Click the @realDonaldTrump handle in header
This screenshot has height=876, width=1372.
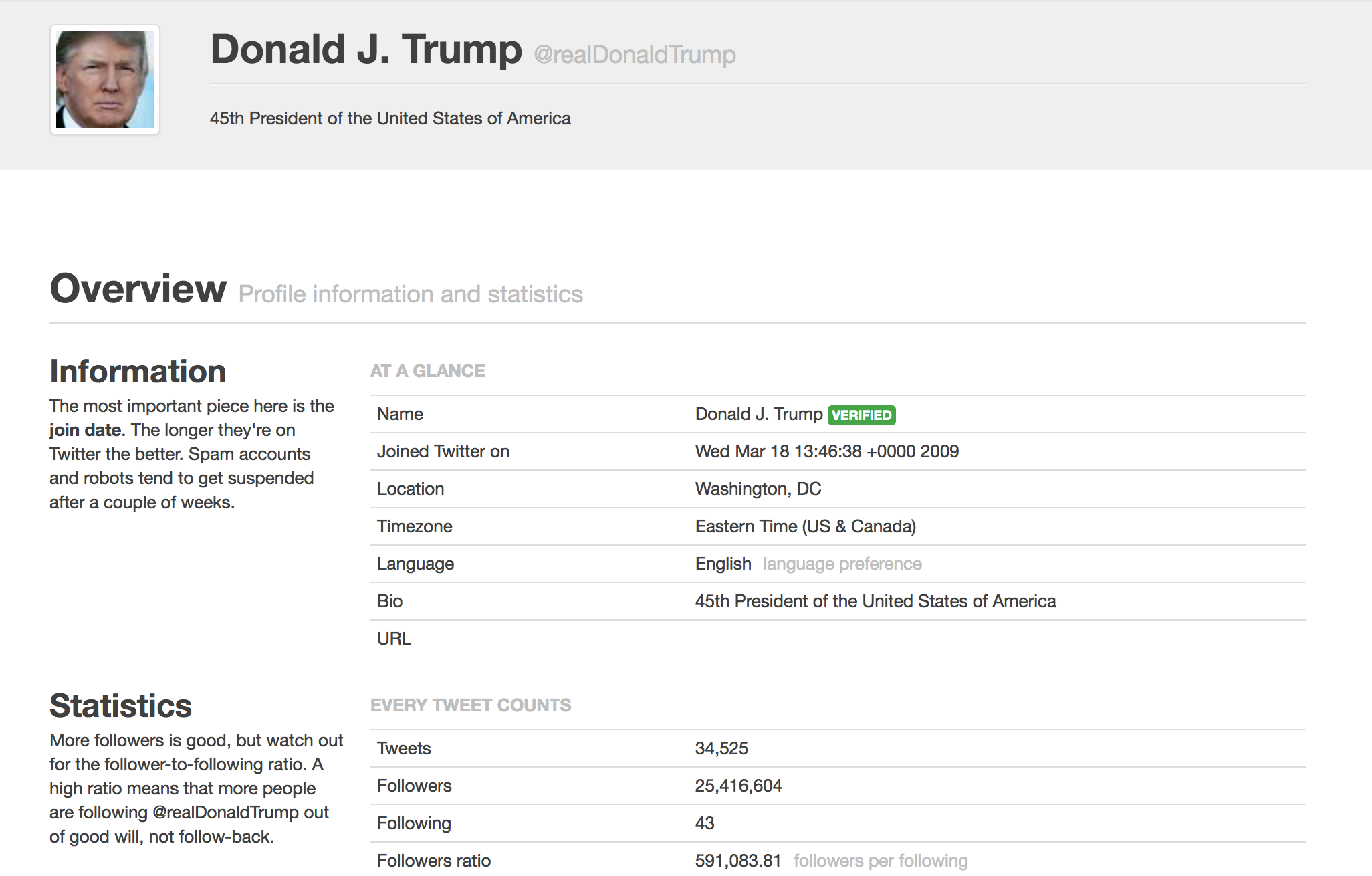coord(635,54)
